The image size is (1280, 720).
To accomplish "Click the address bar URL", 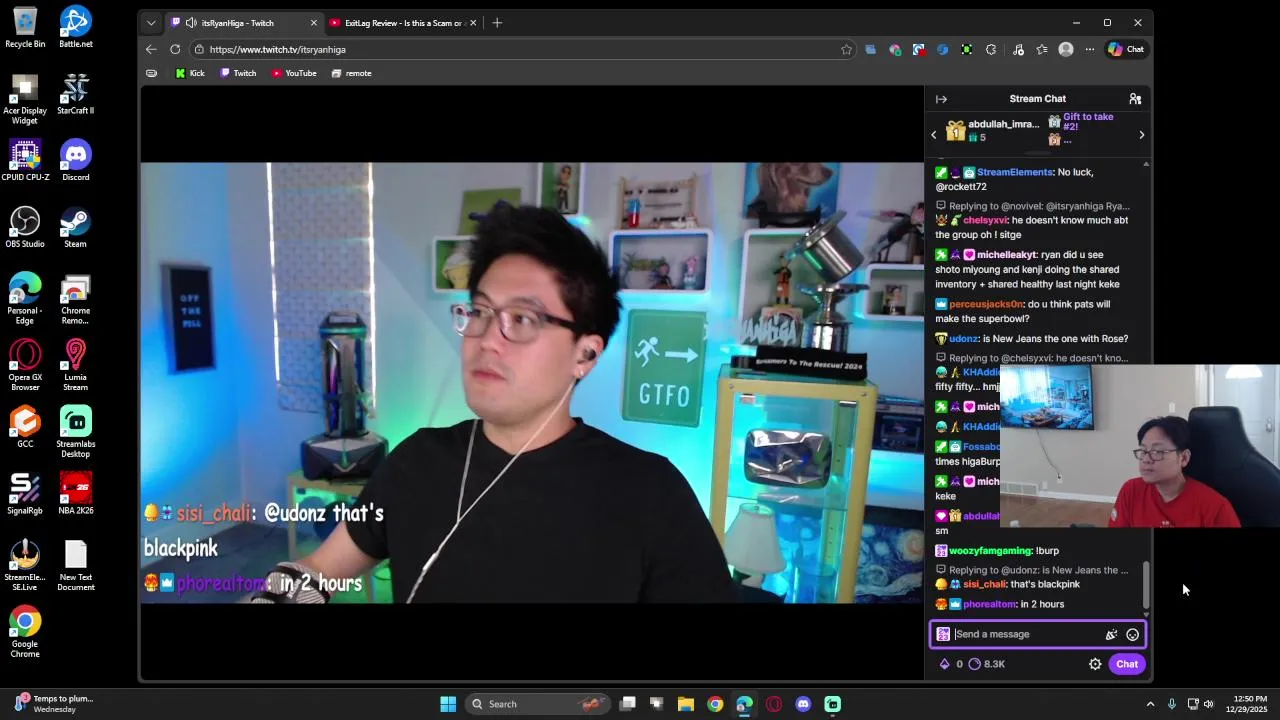I will click(278, 49).
